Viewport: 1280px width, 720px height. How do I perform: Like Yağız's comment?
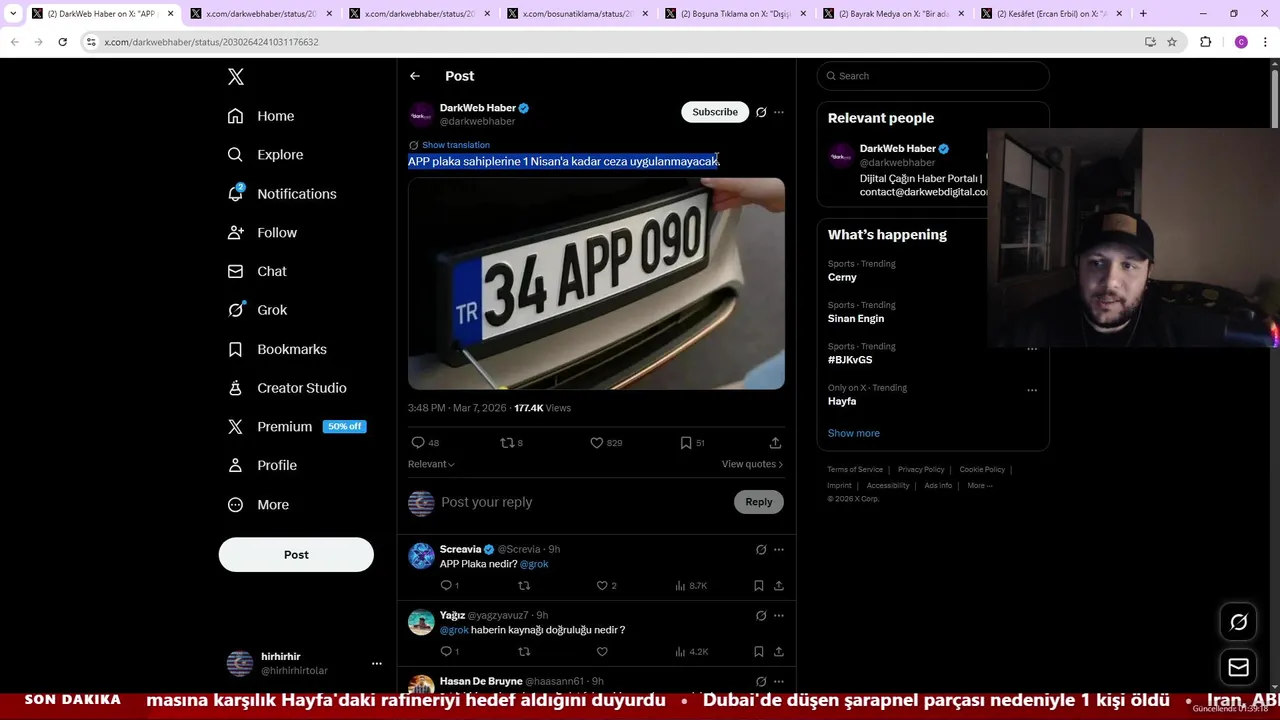pyautogui.click(x=602, y=652)
